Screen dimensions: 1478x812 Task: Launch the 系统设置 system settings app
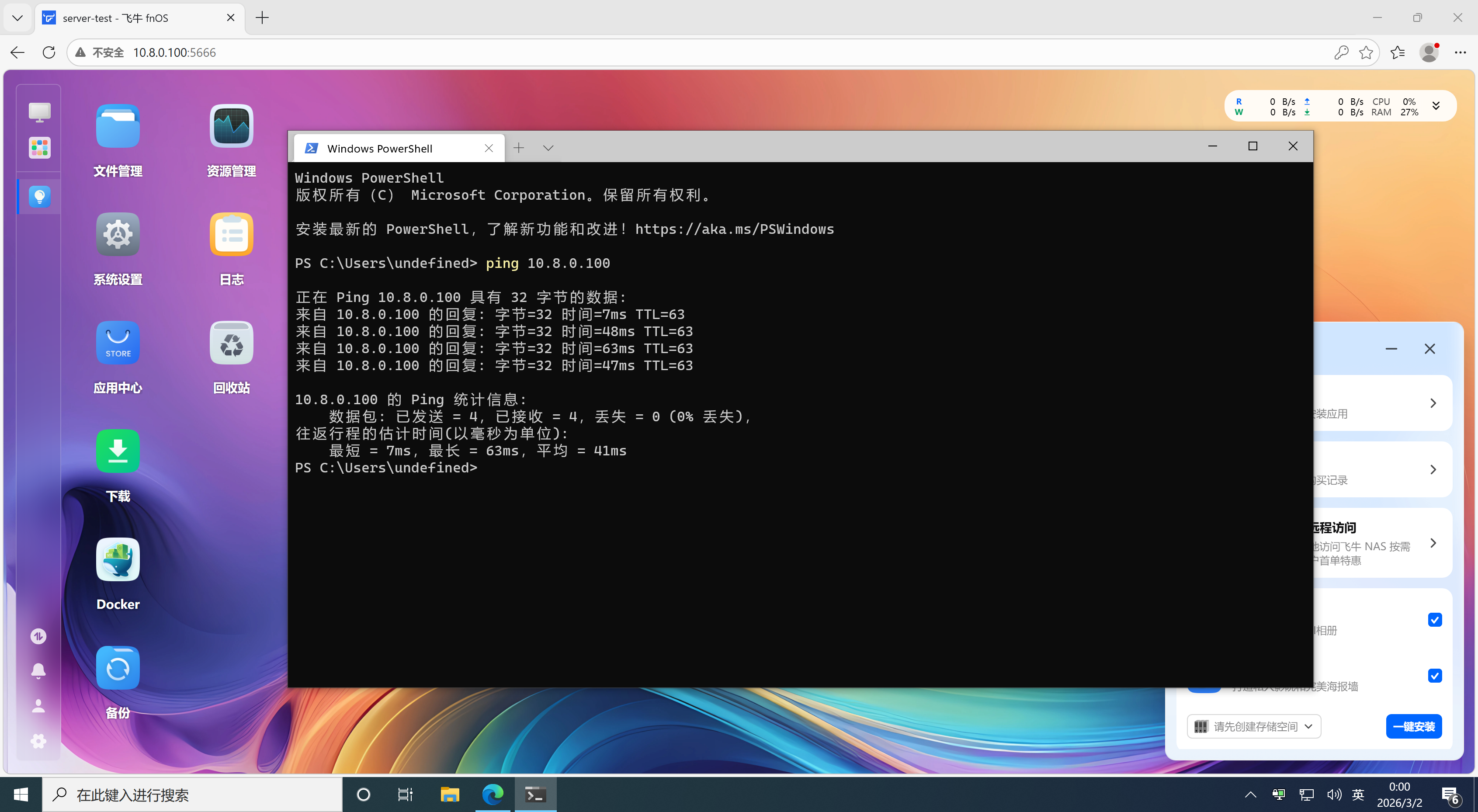point(118,234)
